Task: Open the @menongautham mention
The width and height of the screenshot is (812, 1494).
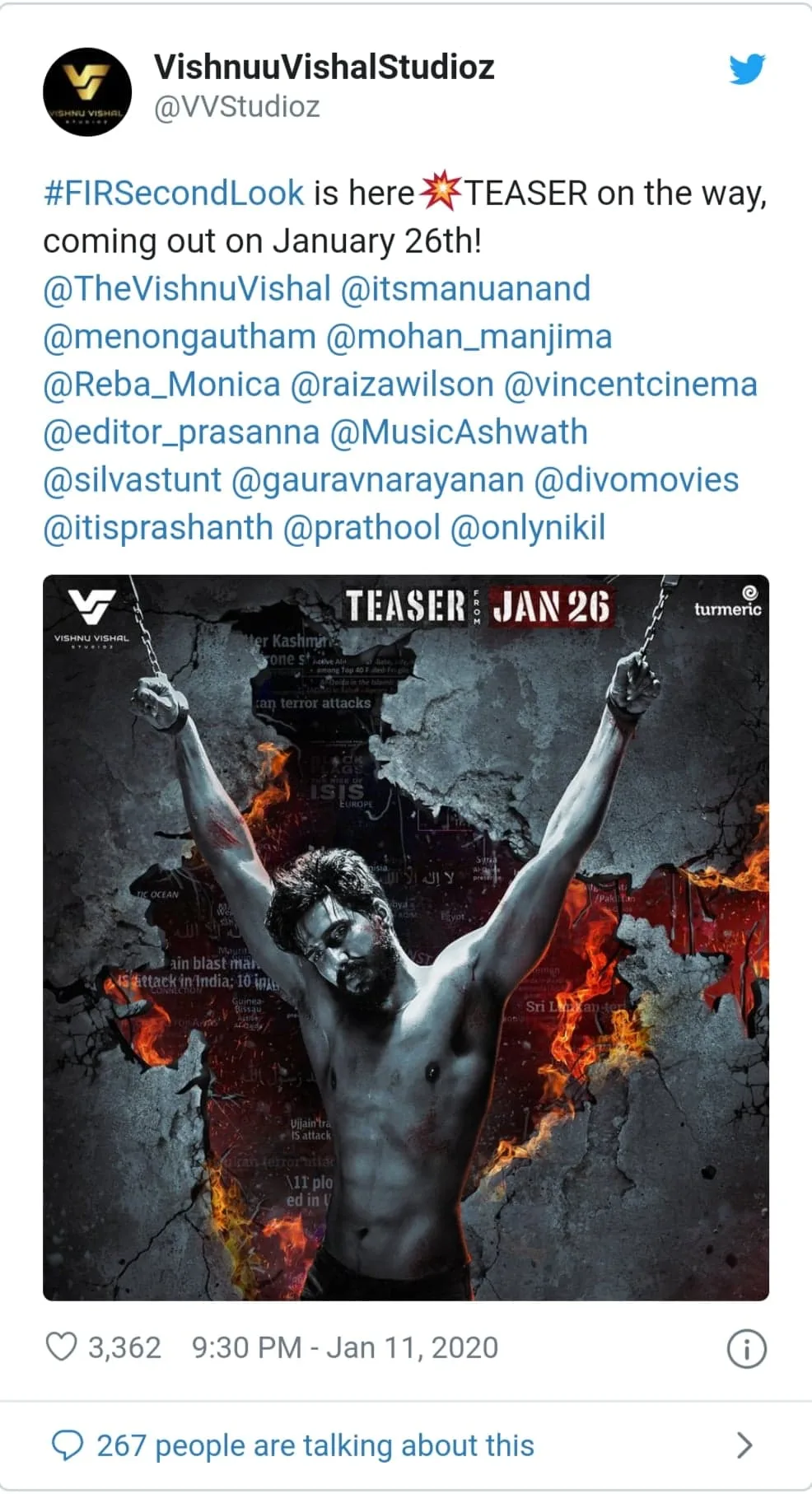Action: point(180,337)
